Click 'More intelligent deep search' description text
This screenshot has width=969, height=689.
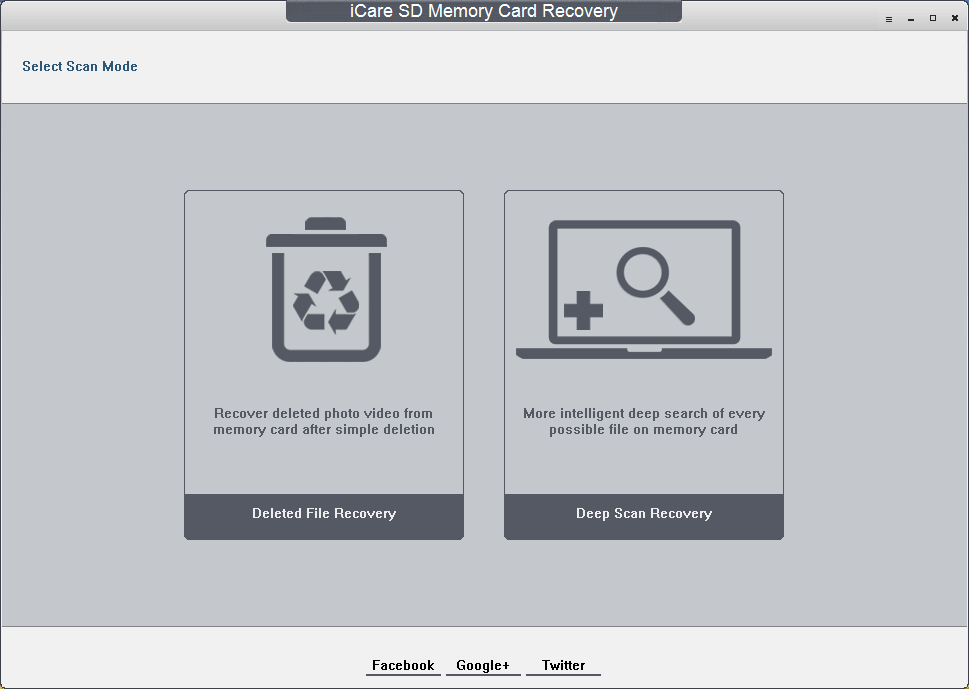point(644,421)
